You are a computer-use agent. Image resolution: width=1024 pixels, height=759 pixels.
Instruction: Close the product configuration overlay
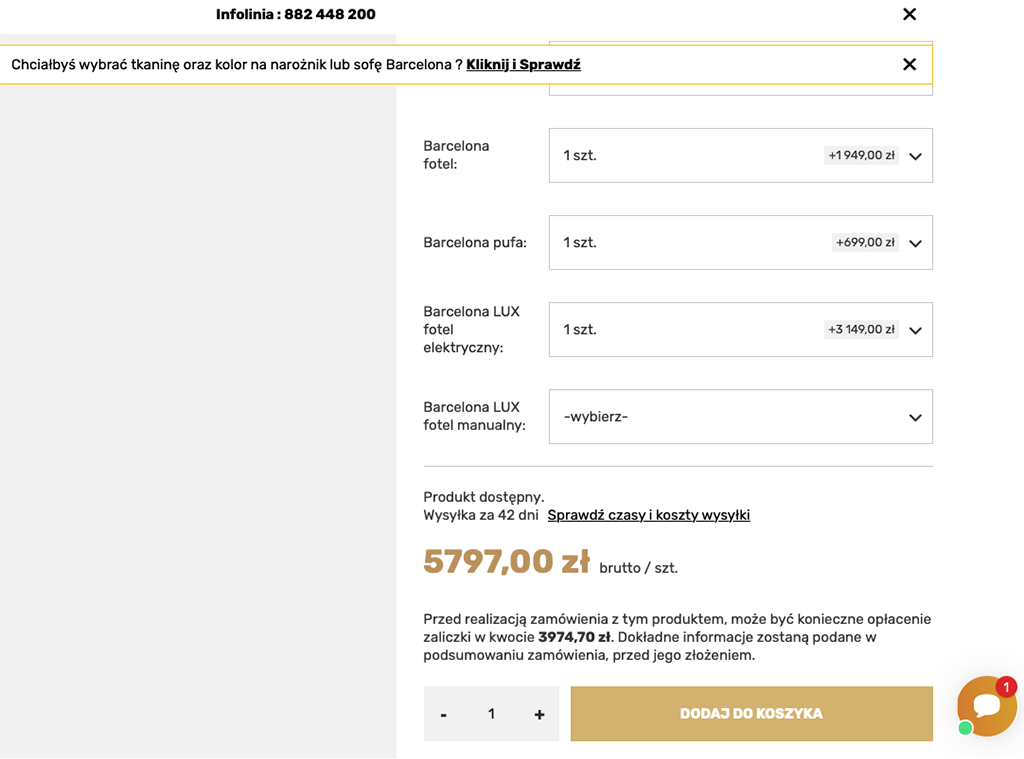[909, 14]
